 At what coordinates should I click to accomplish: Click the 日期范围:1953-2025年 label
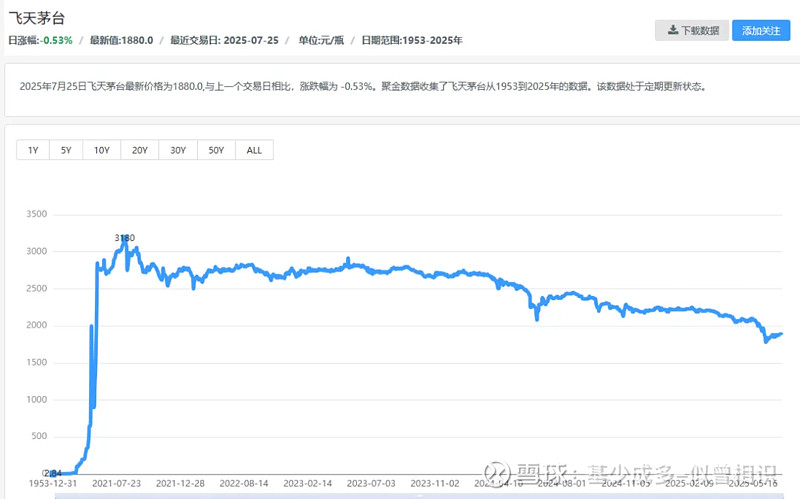click(x=412, y=40)
